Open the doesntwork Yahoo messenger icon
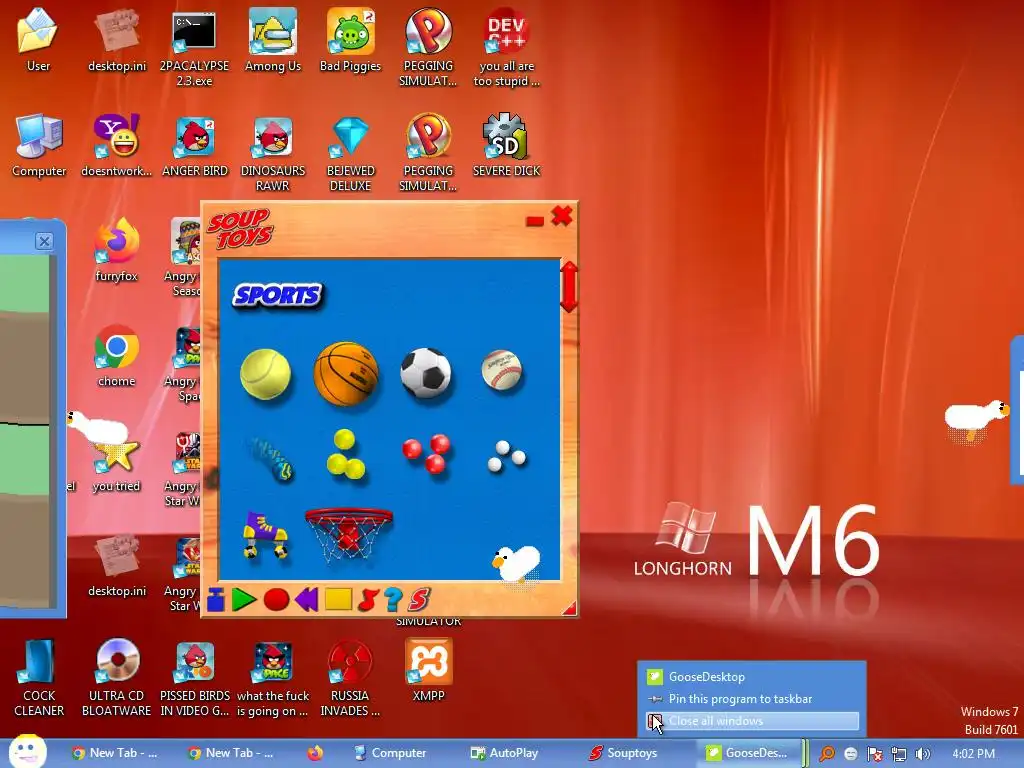 pyautogui.click(x=116, y=146)
